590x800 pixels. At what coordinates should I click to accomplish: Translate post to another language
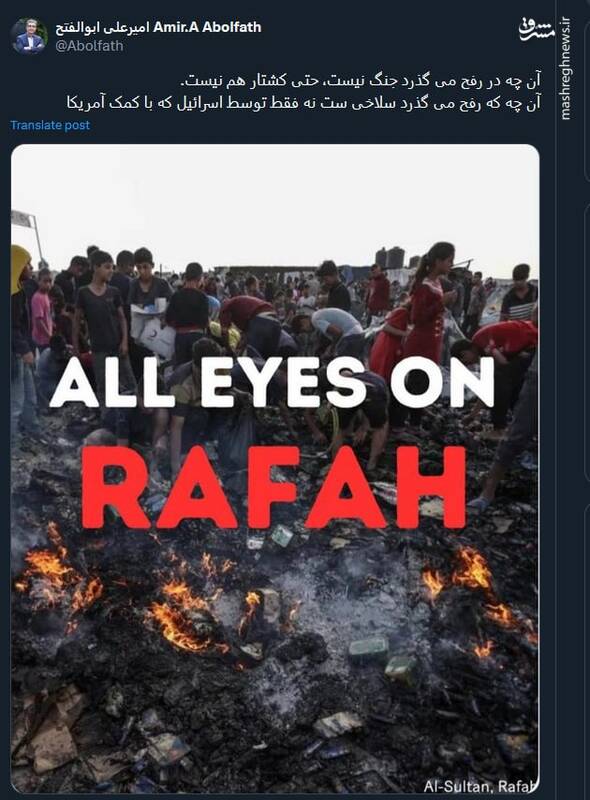50,125
